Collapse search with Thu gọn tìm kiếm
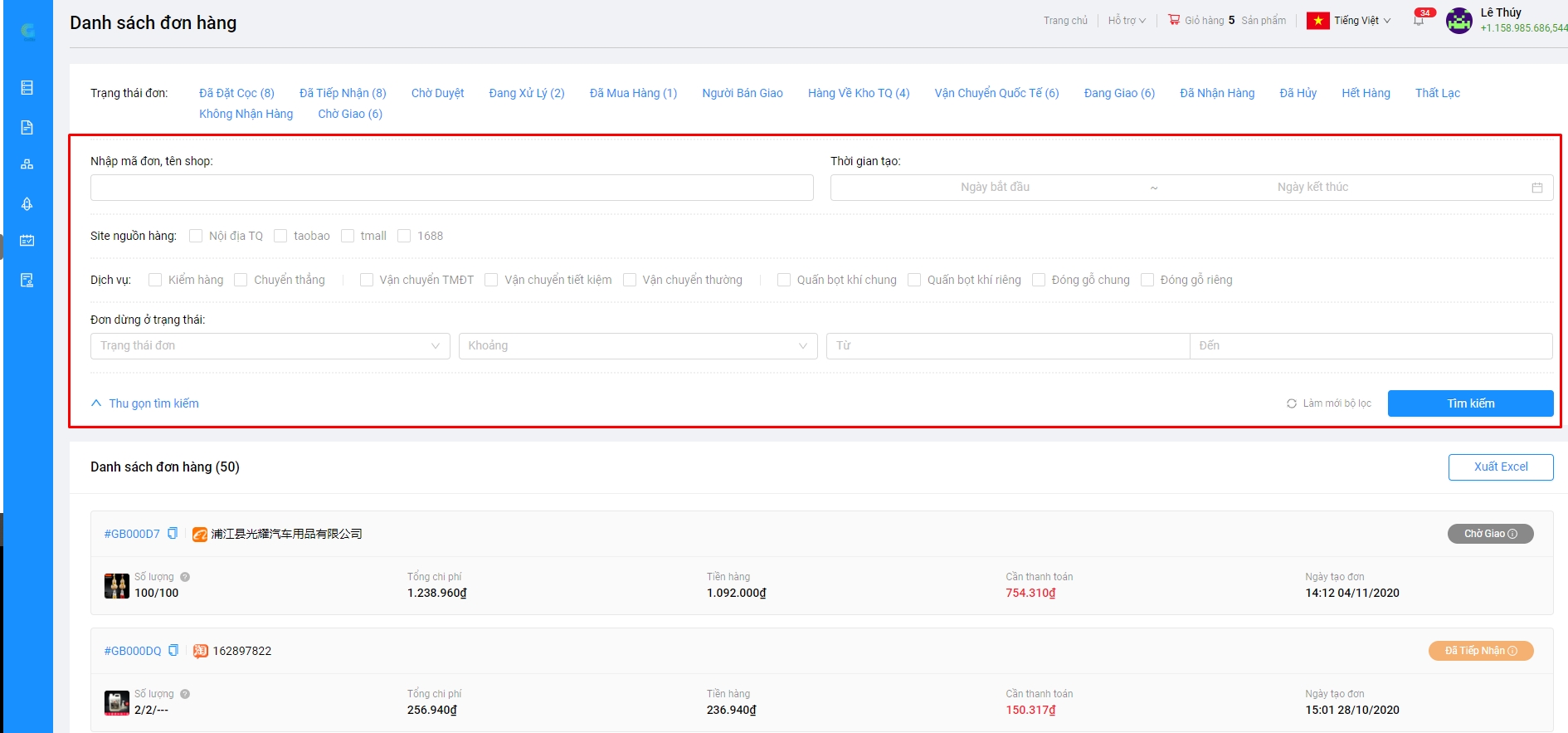This screenshot has height=733, width=1568. [x=145, y=403]
